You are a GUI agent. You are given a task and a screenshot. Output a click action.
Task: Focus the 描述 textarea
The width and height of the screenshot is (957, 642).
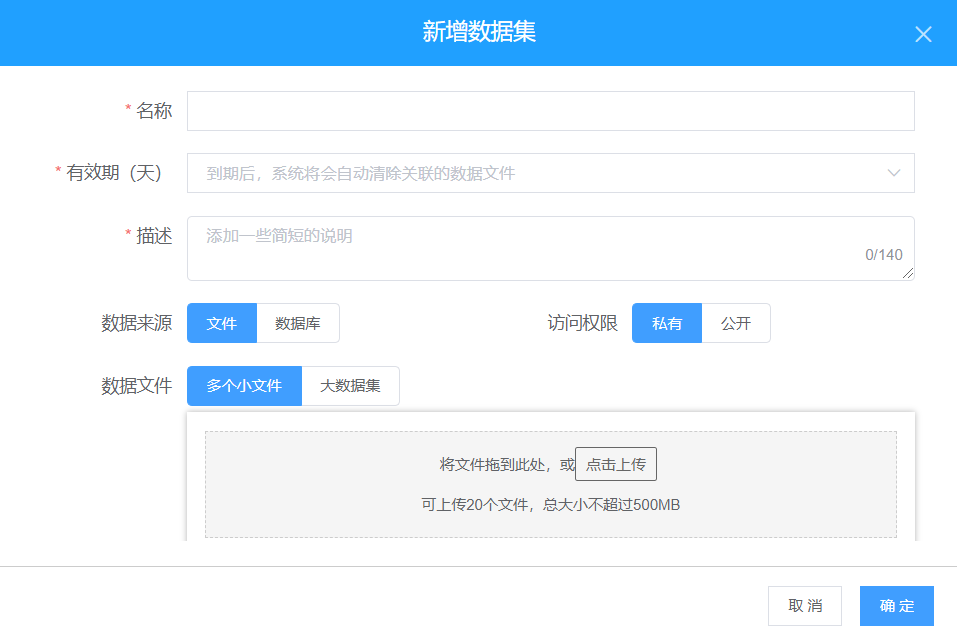pyautogui.click(x=530, y=247)
